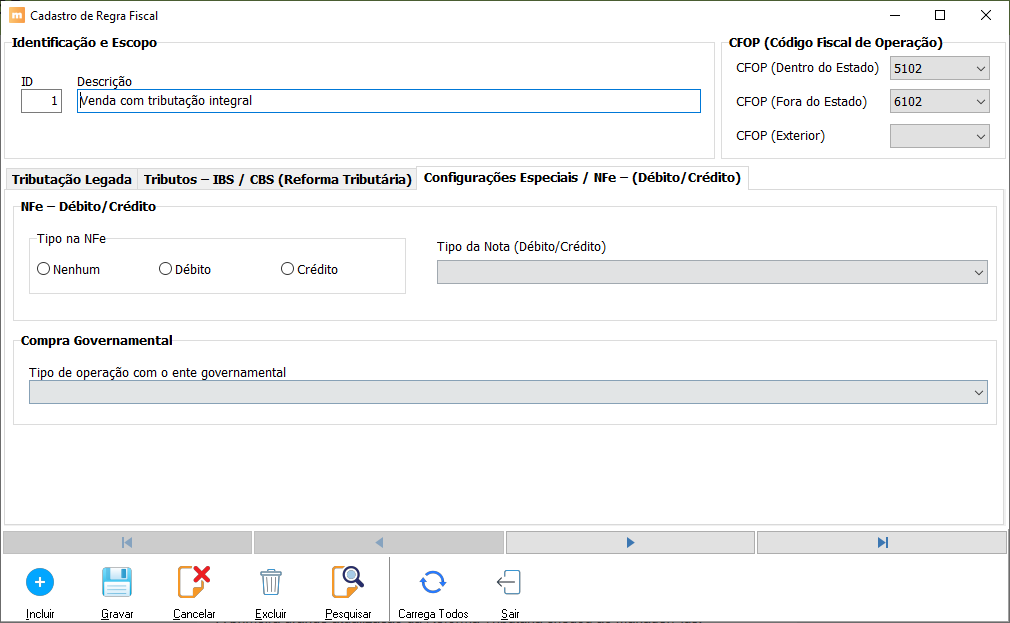The height and width of the screenshot is (623, 1010).
Task: Exit via the Sair icon
Action: tap(509, 582)
